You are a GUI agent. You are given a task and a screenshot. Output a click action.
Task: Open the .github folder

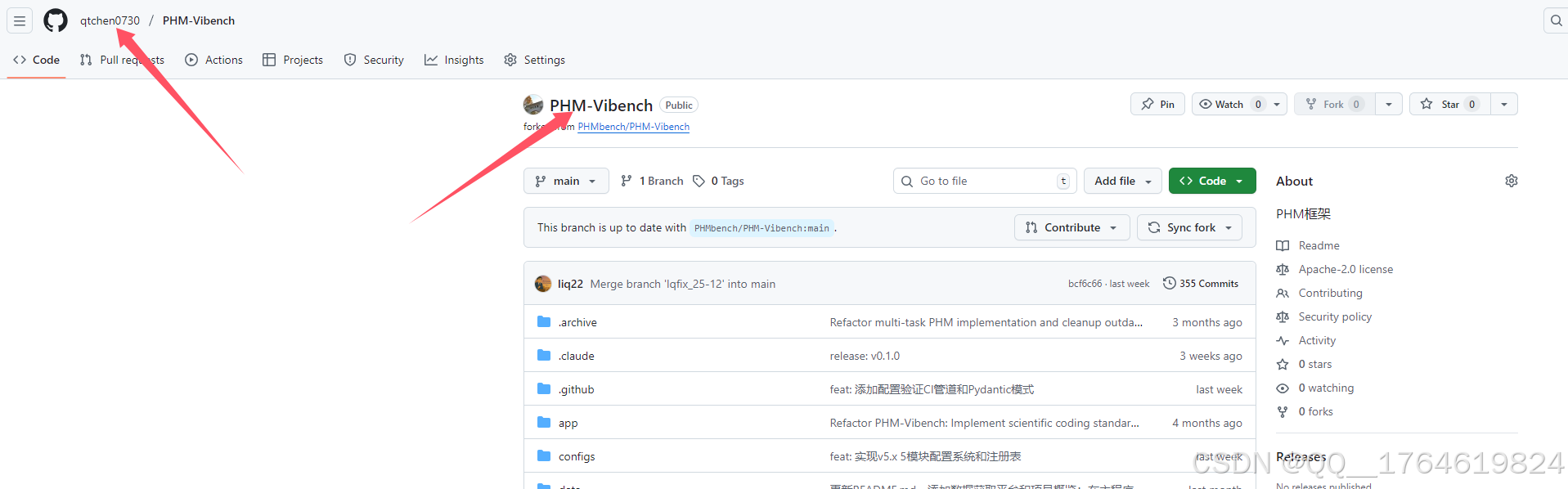click(577, 389)
